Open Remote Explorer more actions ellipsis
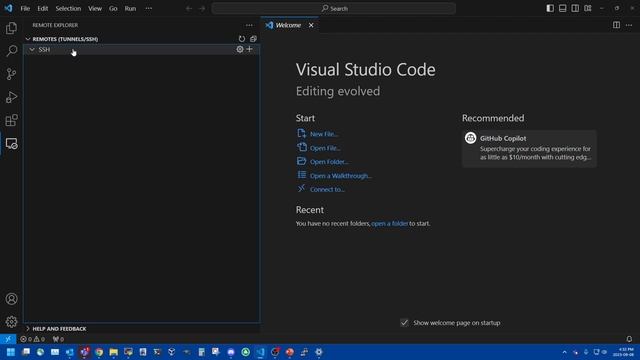This screenshot has height=360, width=640. 249,25
